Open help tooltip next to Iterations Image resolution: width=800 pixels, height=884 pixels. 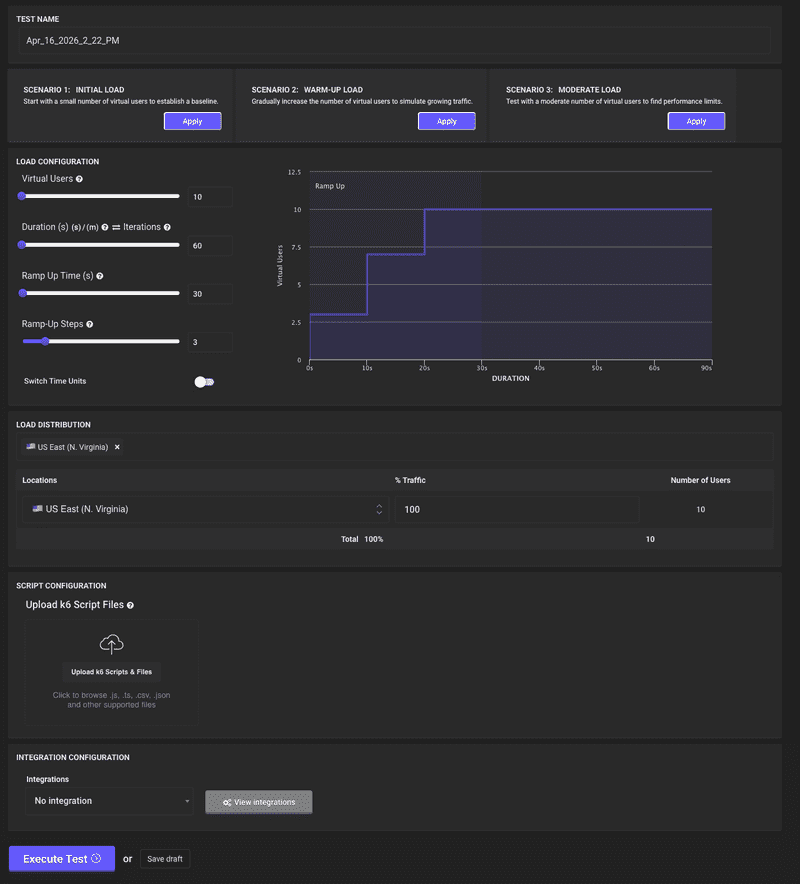point(167,228)
